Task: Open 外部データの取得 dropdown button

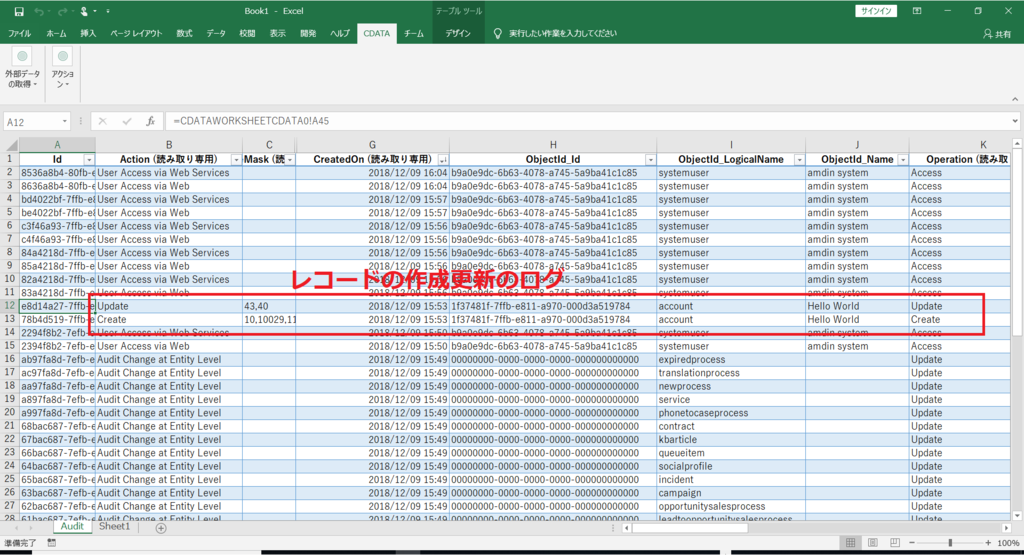Action: [22, 69]
